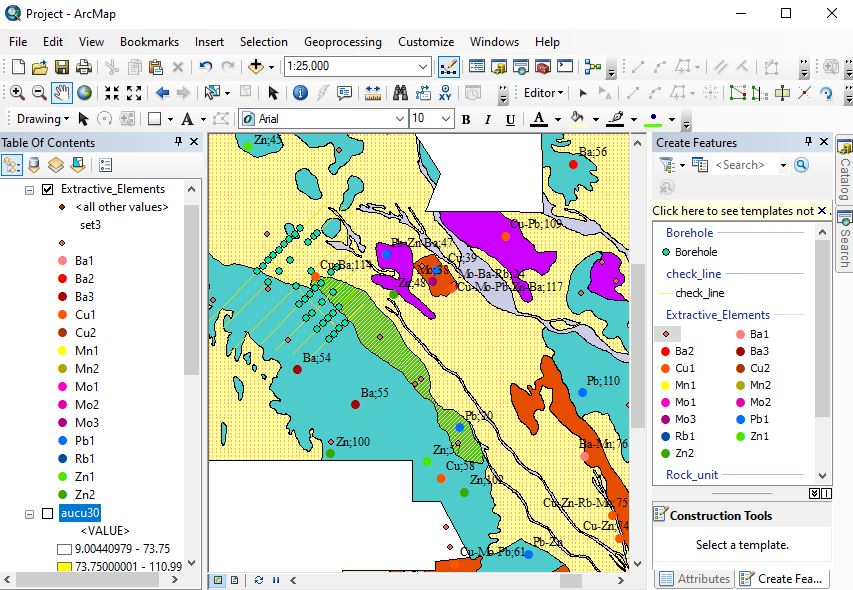853x590 pixels.
Task: Open the Geoprocessing menu
Action: tap(343, 42)
